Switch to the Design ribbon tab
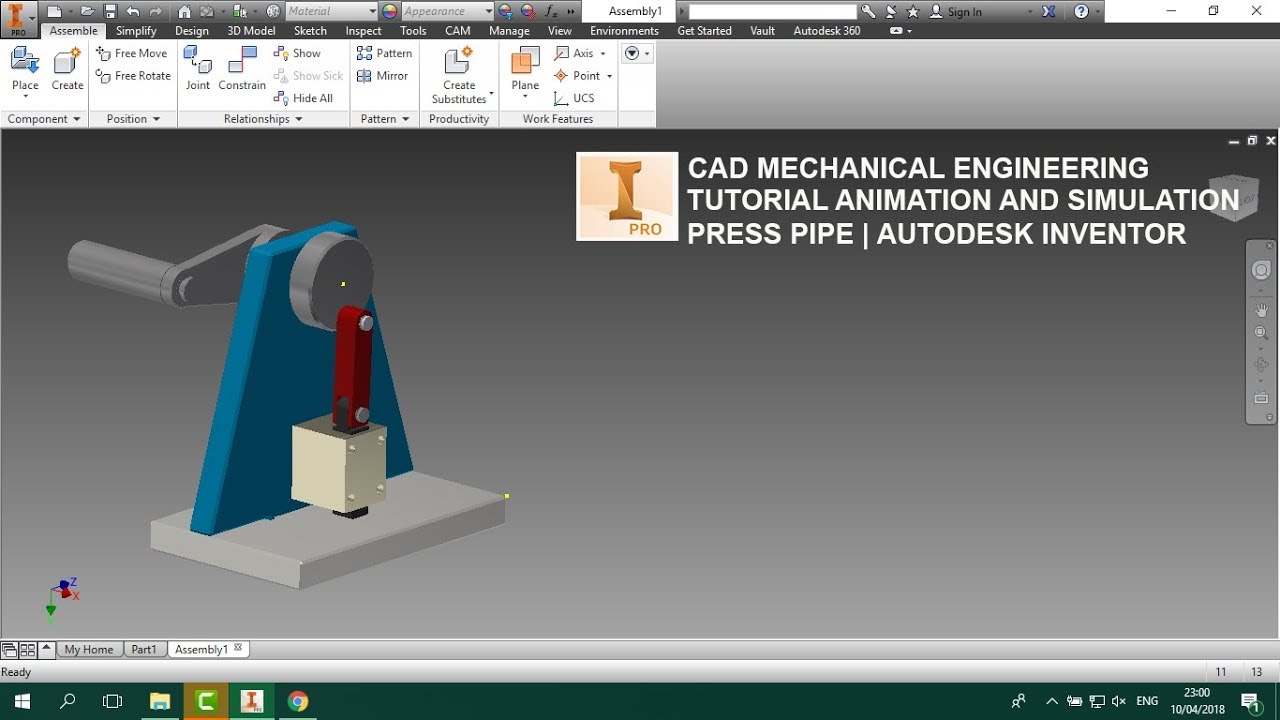Viewport: 1280px width, 720px height. point(192,31)
